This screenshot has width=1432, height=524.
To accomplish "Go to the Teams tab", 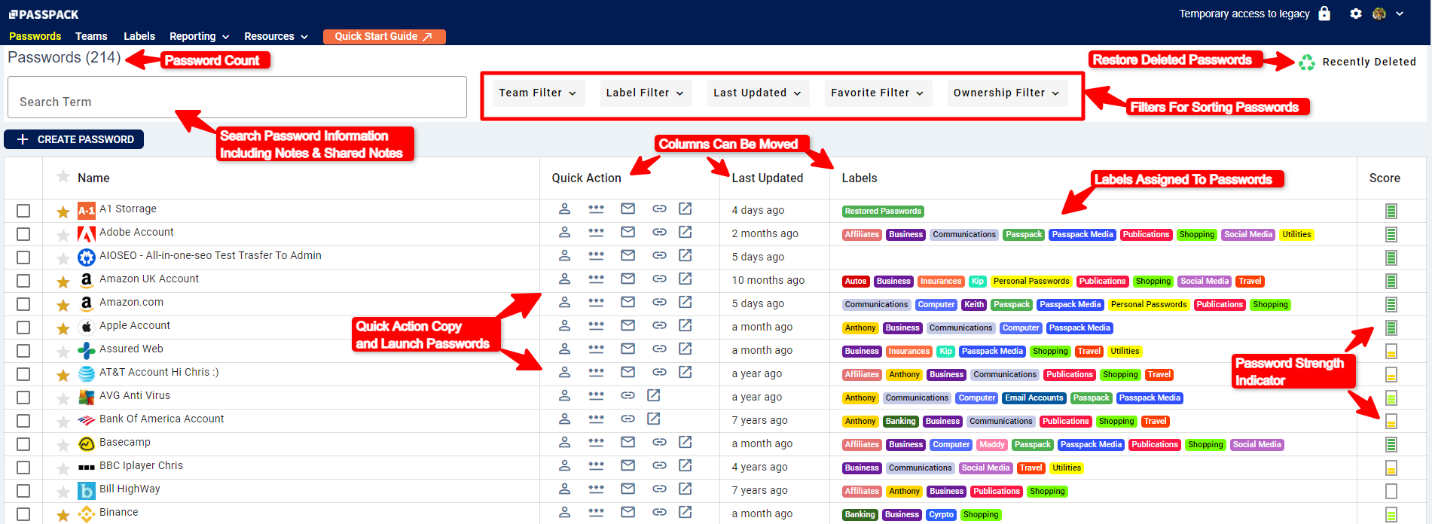I will coord(92,36).
